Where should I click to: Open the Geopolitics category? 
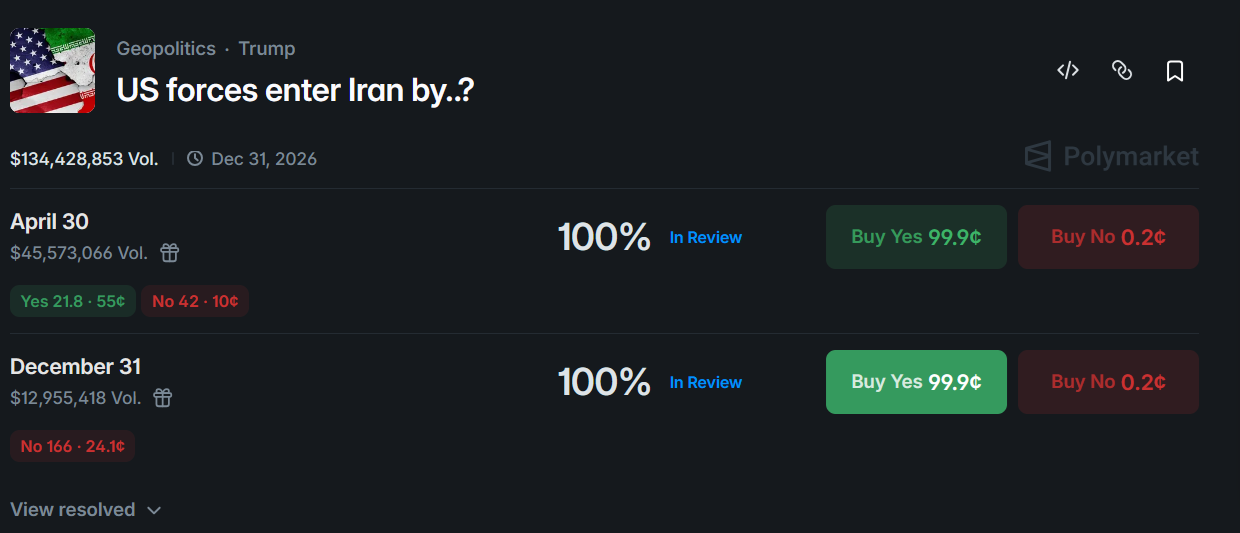166,49
